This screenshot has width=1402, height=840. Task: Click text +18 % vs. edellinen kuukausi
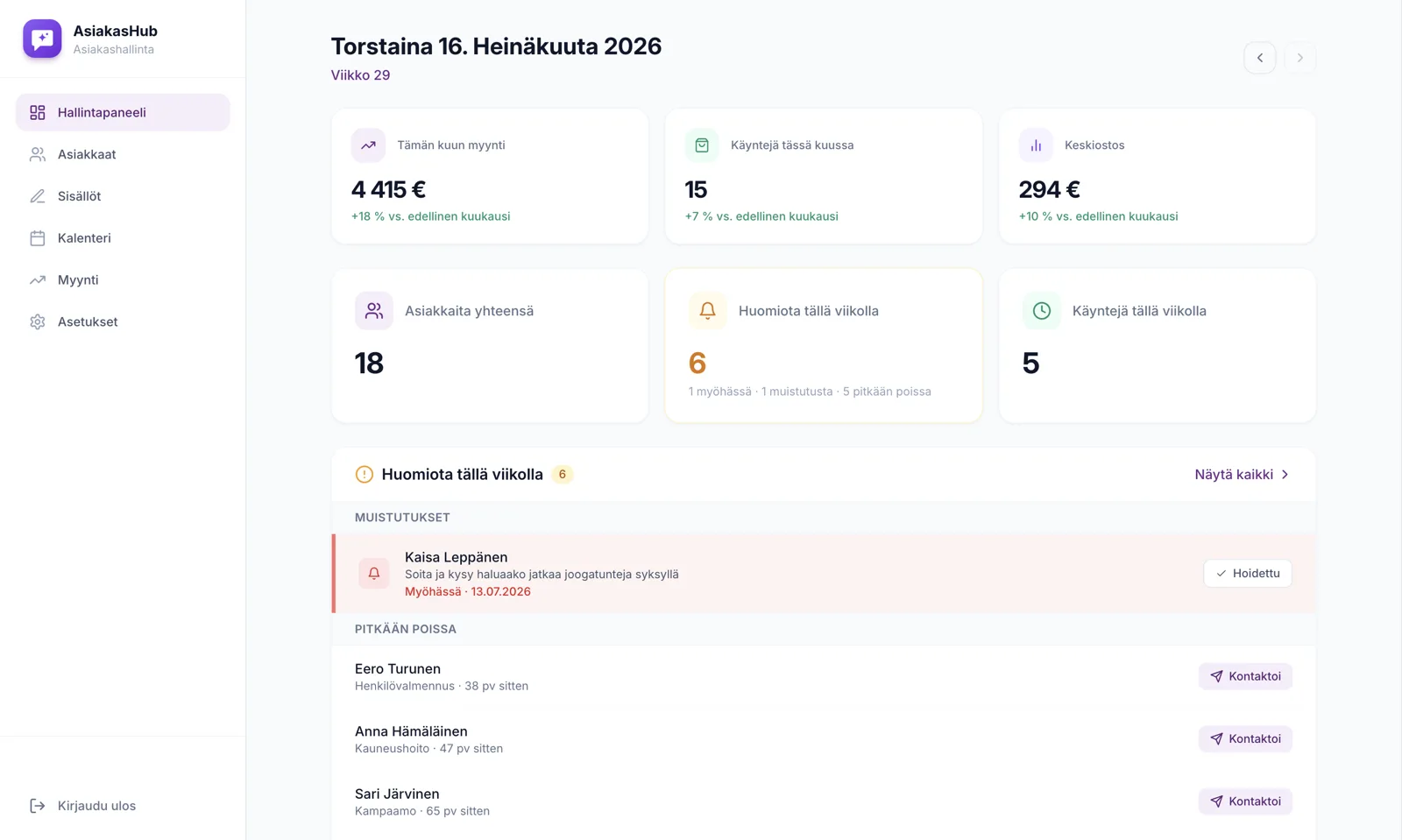pos(430,216)
